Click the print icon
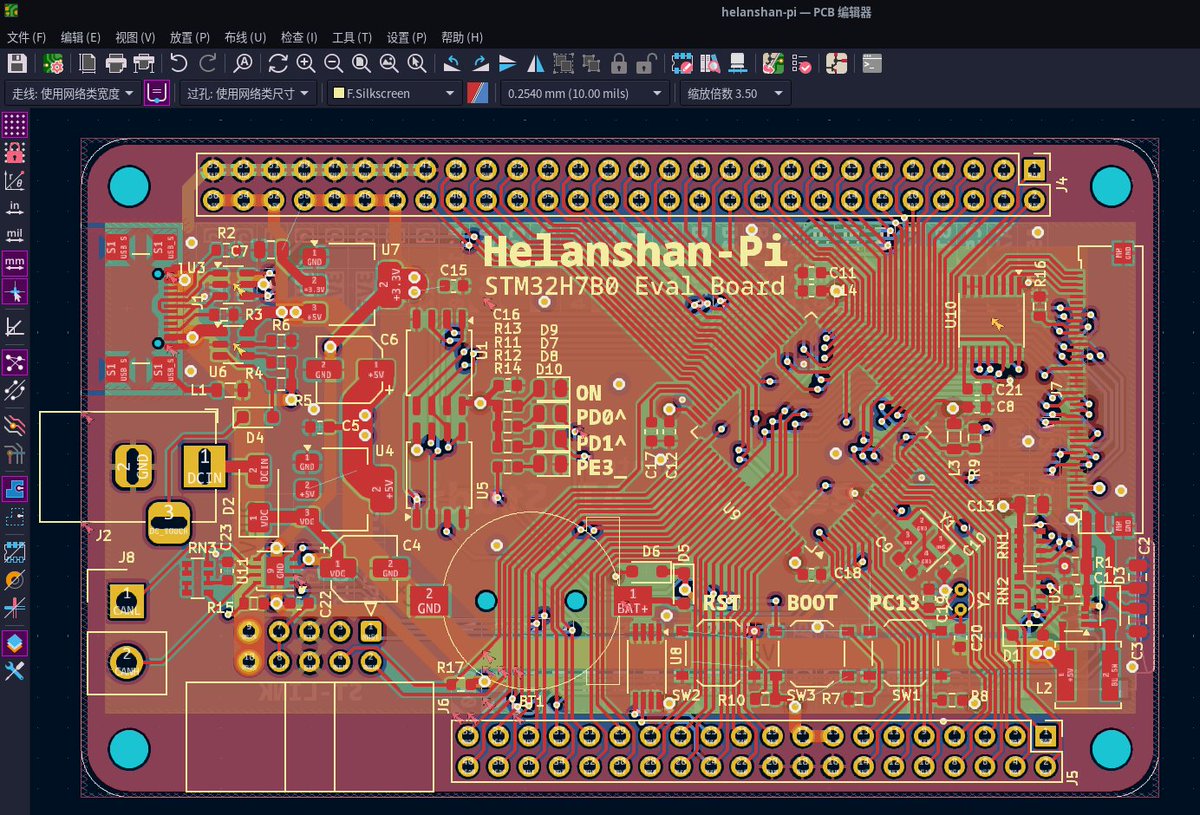 116,64
